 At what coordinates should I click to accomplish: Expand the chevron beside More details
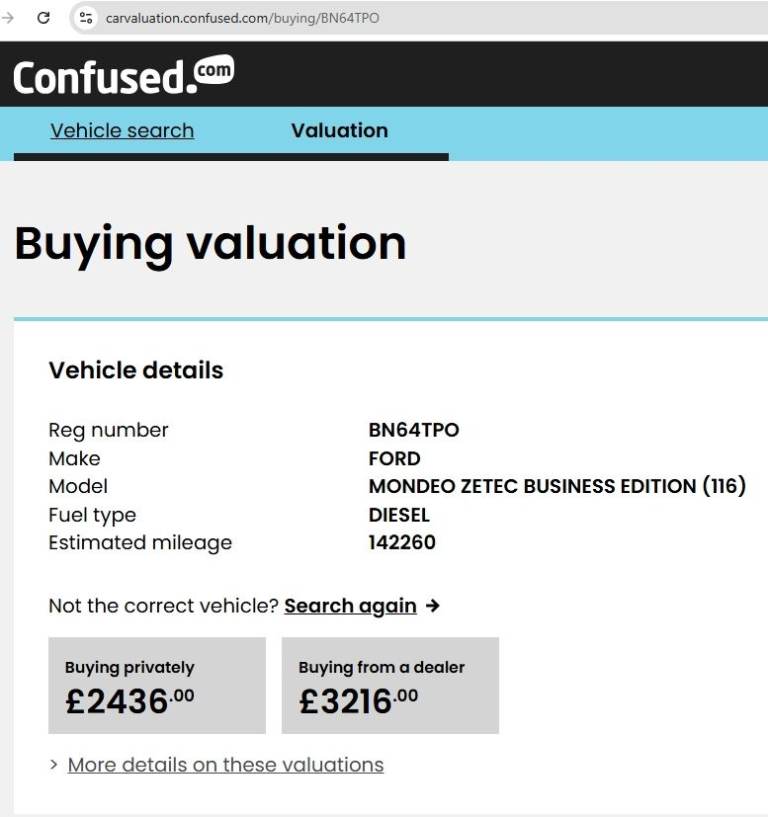point(54,765)
